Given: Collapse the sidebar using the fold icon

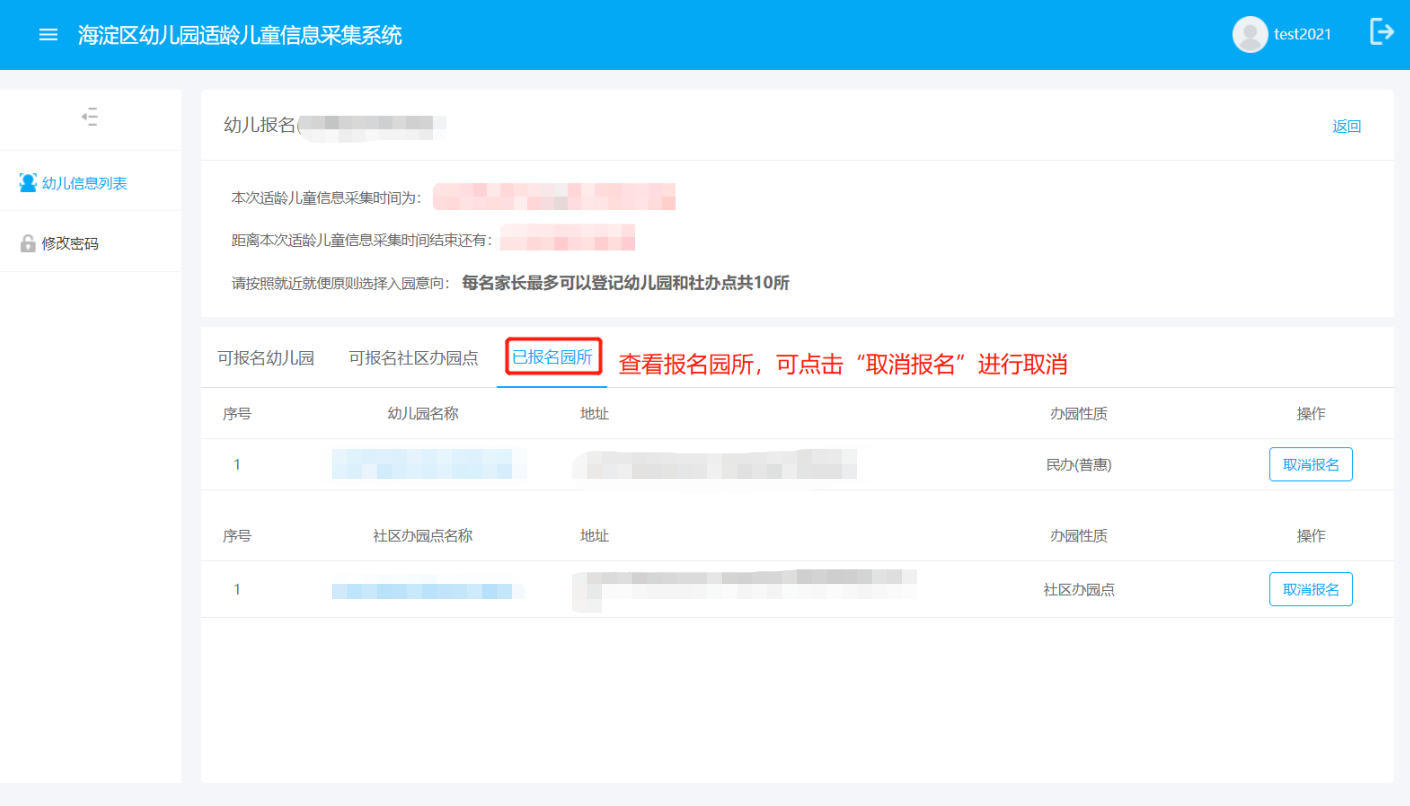Looking at the screenshot, I should point(90,117).
